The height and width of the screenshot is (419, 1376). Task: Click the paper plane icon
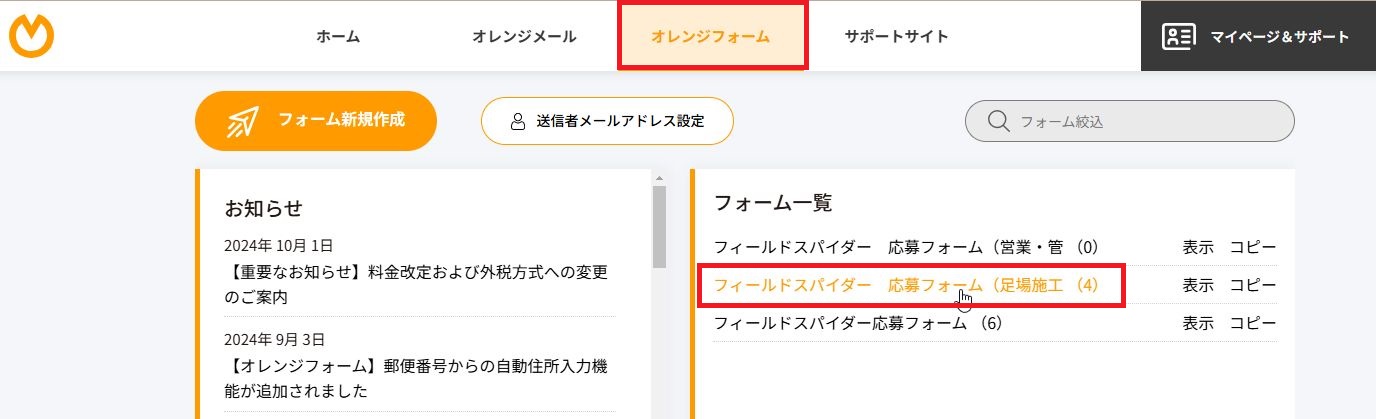coord(243,121)
